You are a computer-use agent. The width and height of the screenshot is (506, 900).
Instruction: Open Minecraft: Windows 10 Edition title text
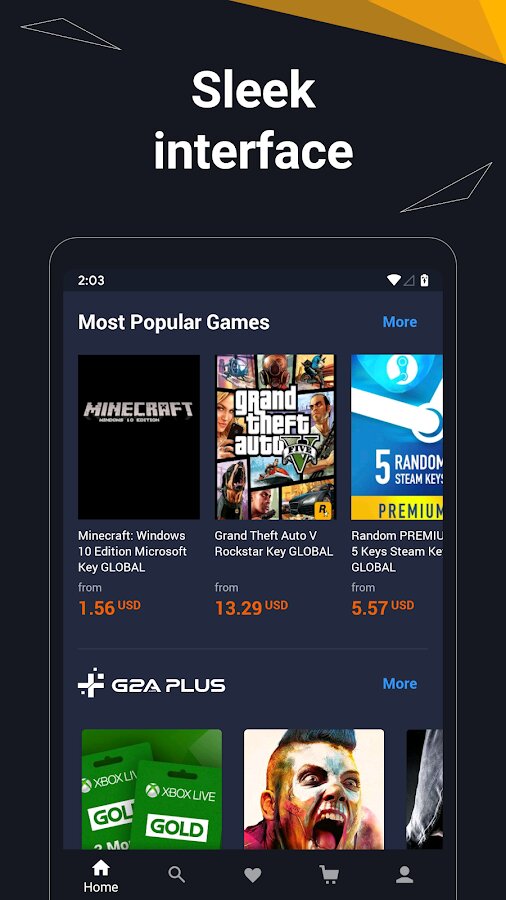pyautogui.click(x=133, y=551)
